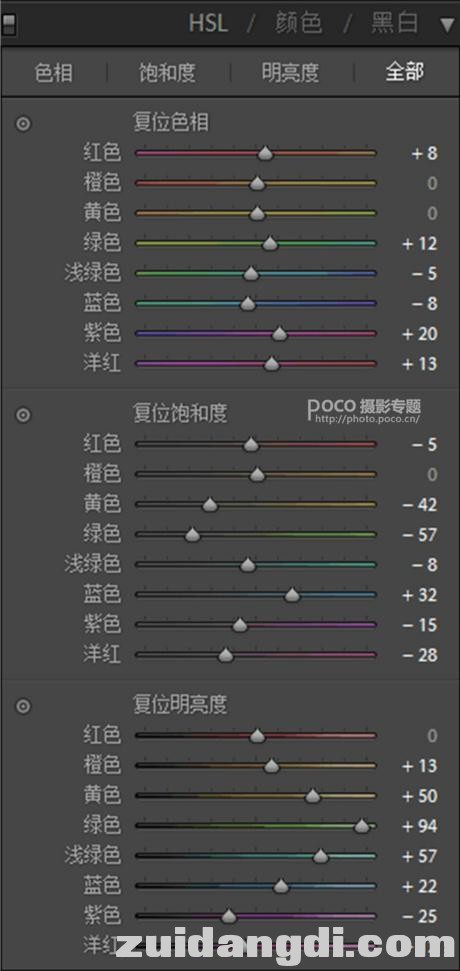The image size is (460, 971).
Task: Switch to the 颜色 mode in panel header
Action: point(299,24)
